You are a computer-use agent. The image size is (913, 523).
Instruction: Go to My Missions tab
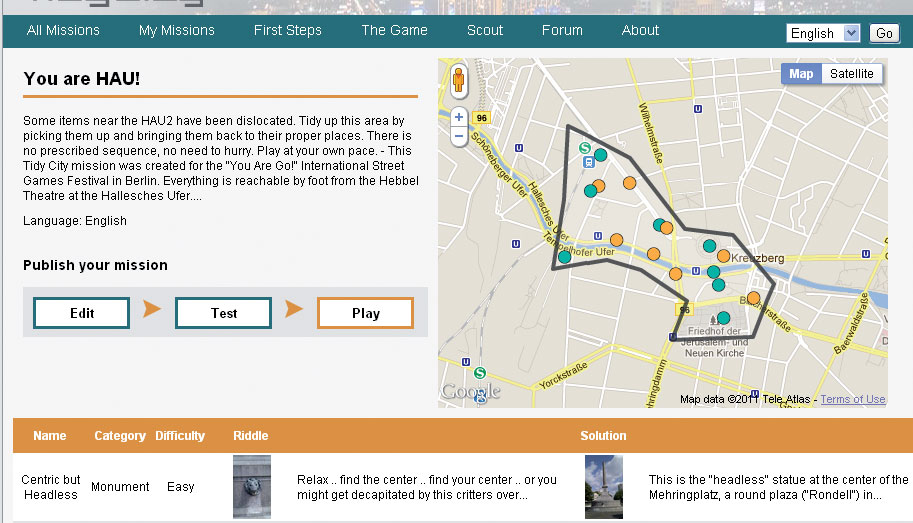point(176,30)
